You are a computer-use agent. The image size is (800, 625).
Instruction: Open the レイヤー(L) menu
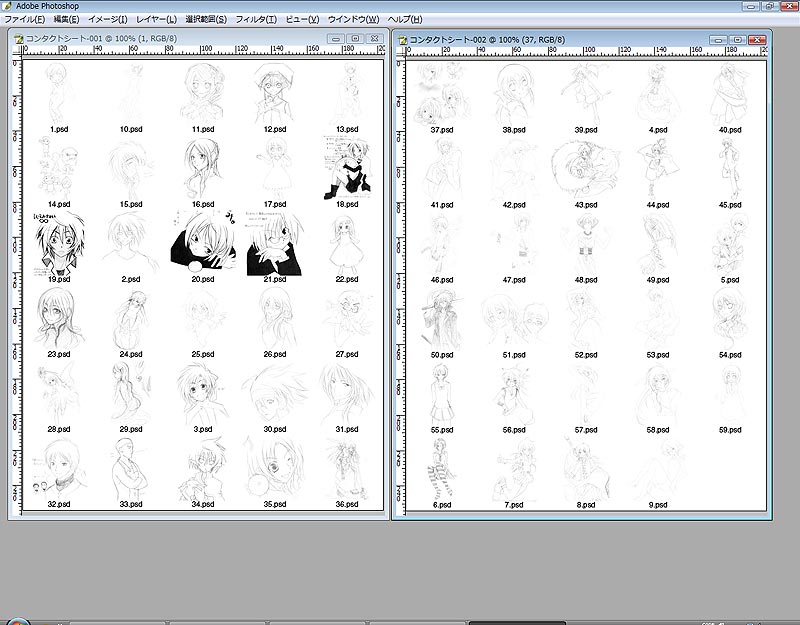coord(156,20)
